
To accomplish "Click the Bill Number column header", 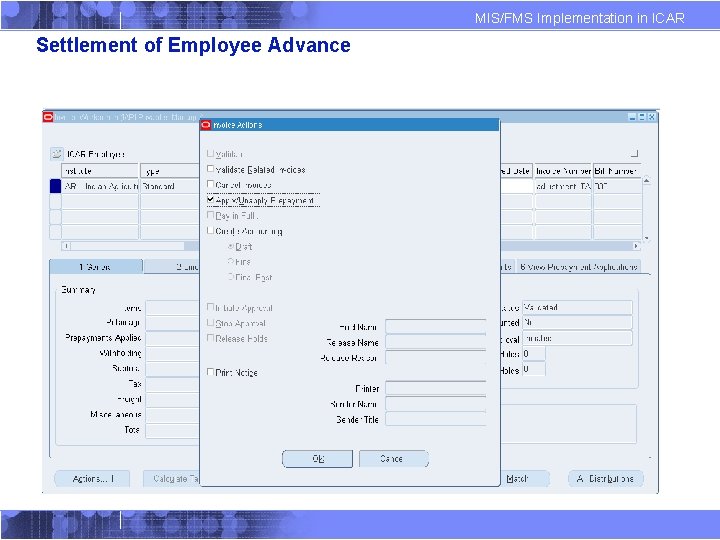I will click(617, 171).
